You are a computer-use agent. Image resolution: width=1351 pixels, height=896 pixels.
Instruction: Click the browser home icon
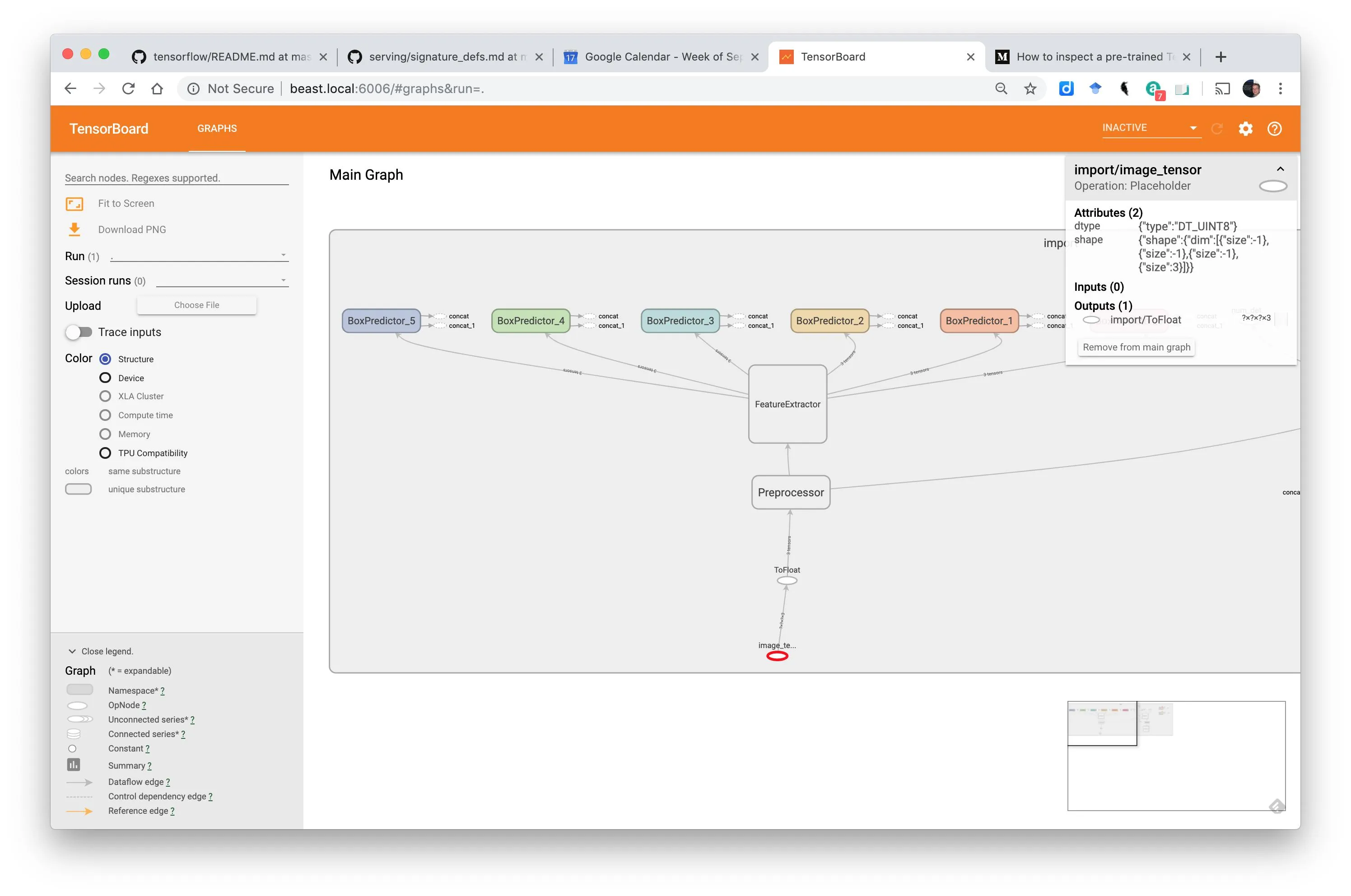click(x=157, y=89)
